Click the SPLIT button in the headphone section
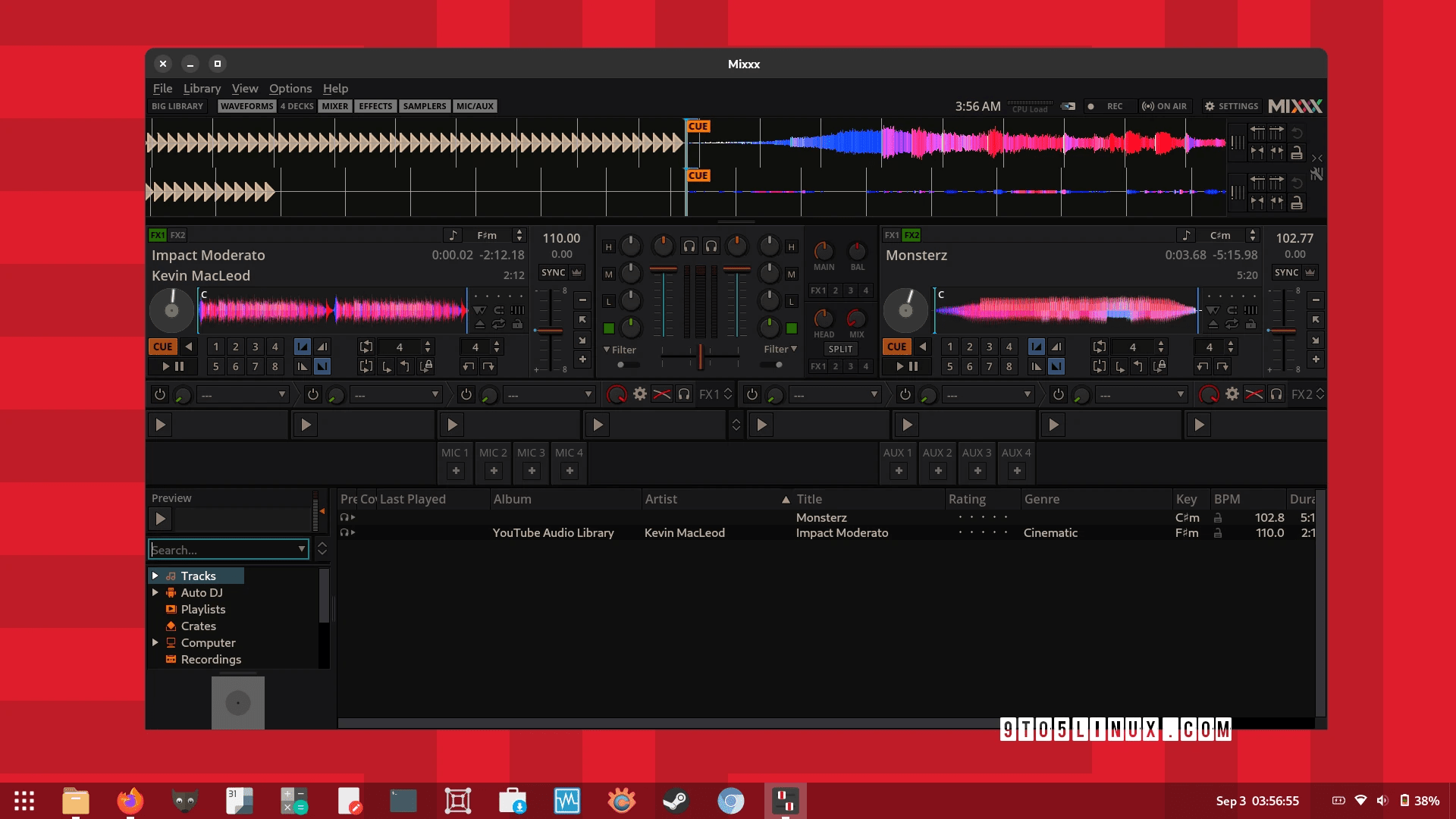1456x819 pixels. [839, 349]
